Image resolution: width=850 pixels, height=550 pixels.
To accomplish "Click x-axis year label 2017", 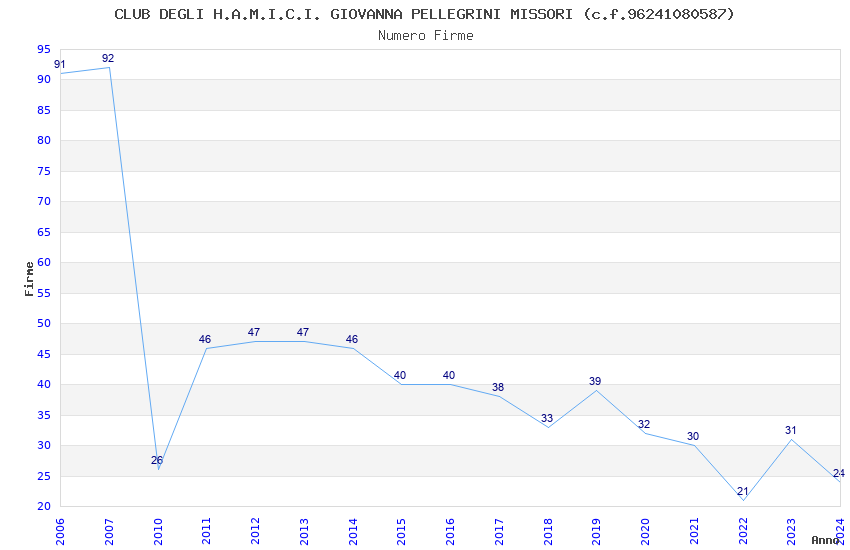I will click(x=499, y=531).
